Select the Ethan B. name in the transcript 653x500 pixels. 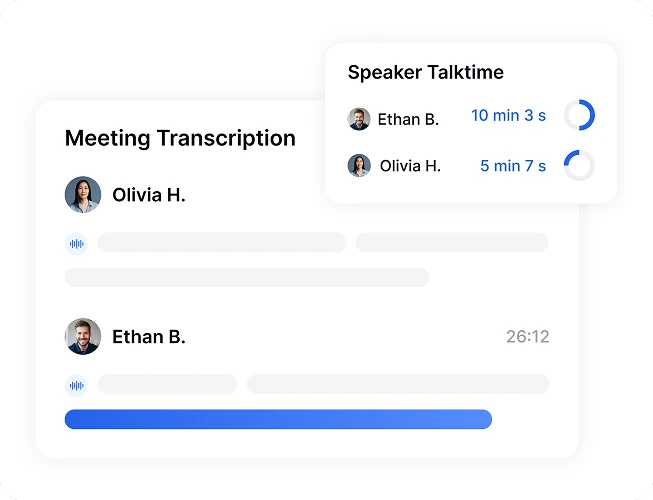(x=149, y=337)
